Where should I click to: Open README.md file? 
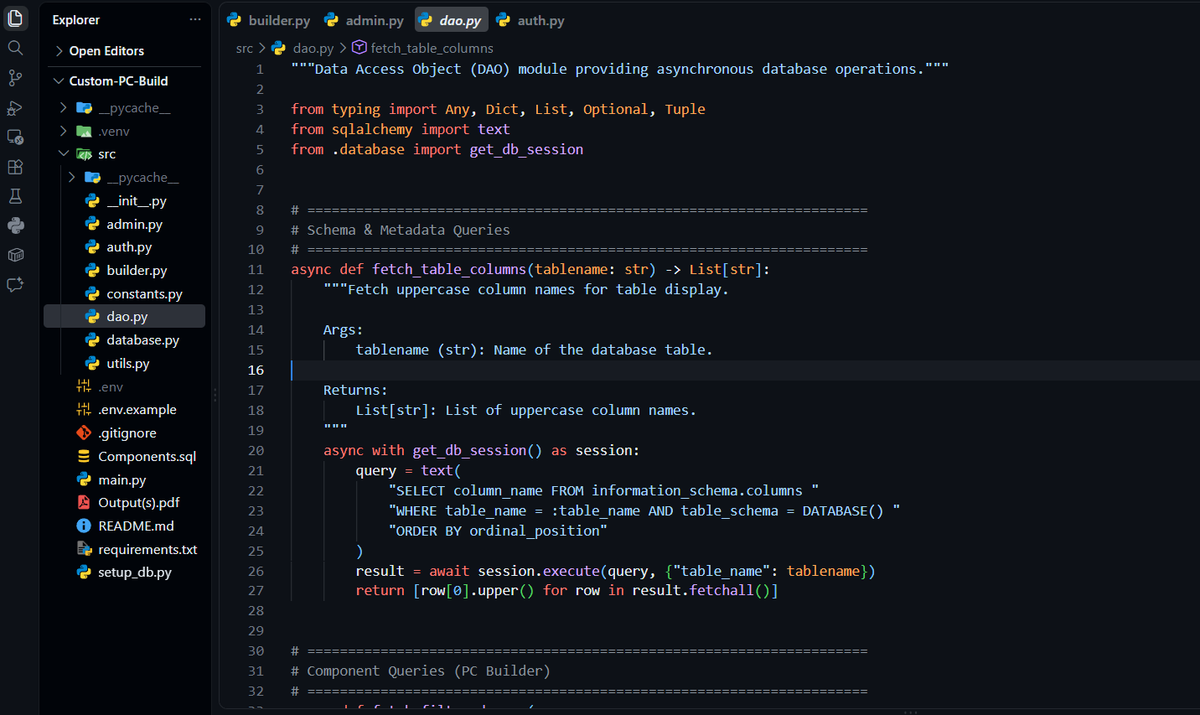(x=125, y=526)
